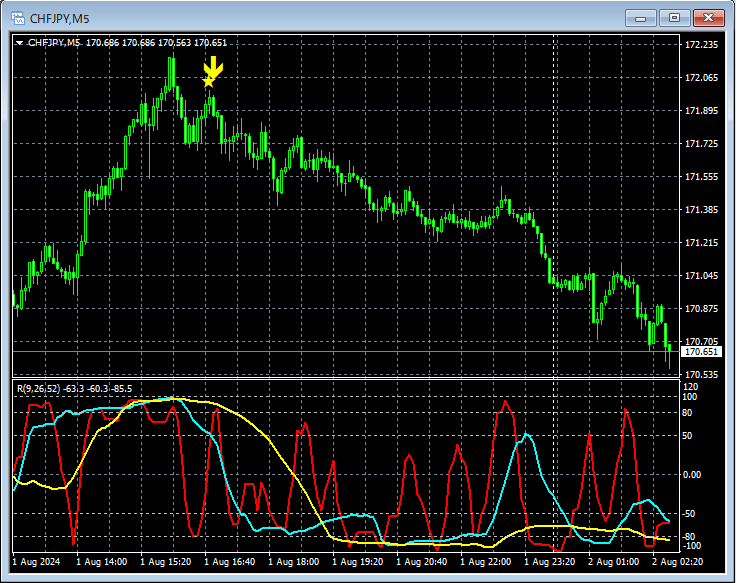Click the CHFJPY,M5 window title text
The height and width of the screenshot is (583, 737).
click(59, 19)
